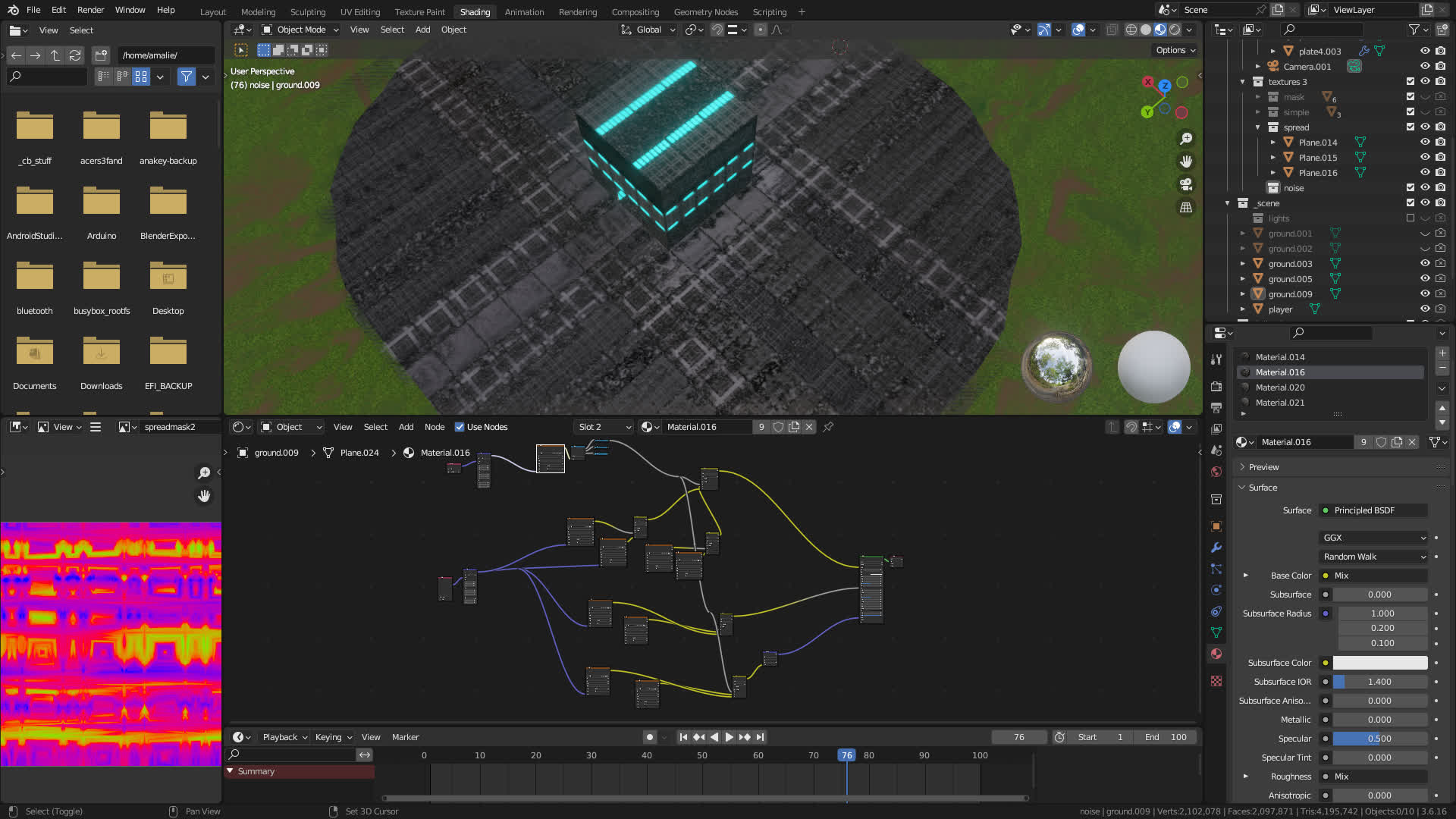Open the Modifiers wrench properties tab

pos(1216,548)
